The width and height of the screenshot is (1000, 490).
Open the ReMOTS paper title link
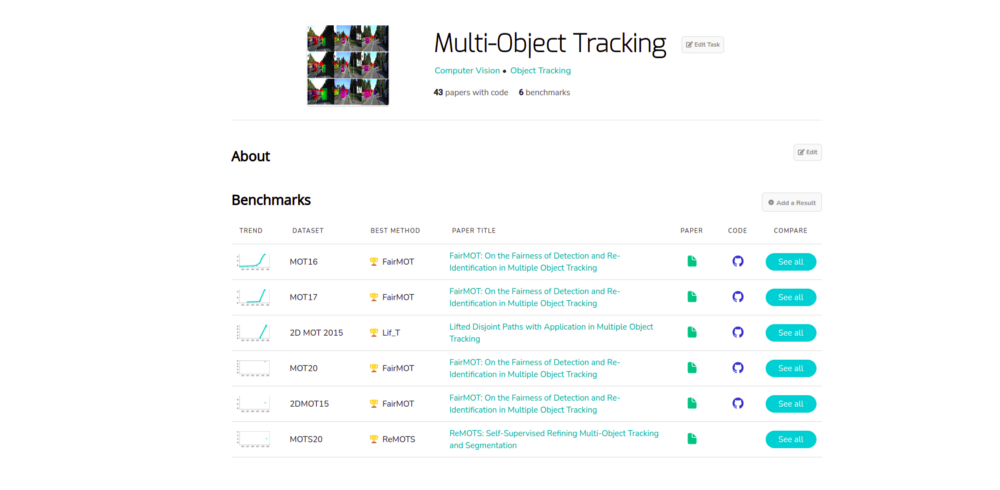point(554,440)
